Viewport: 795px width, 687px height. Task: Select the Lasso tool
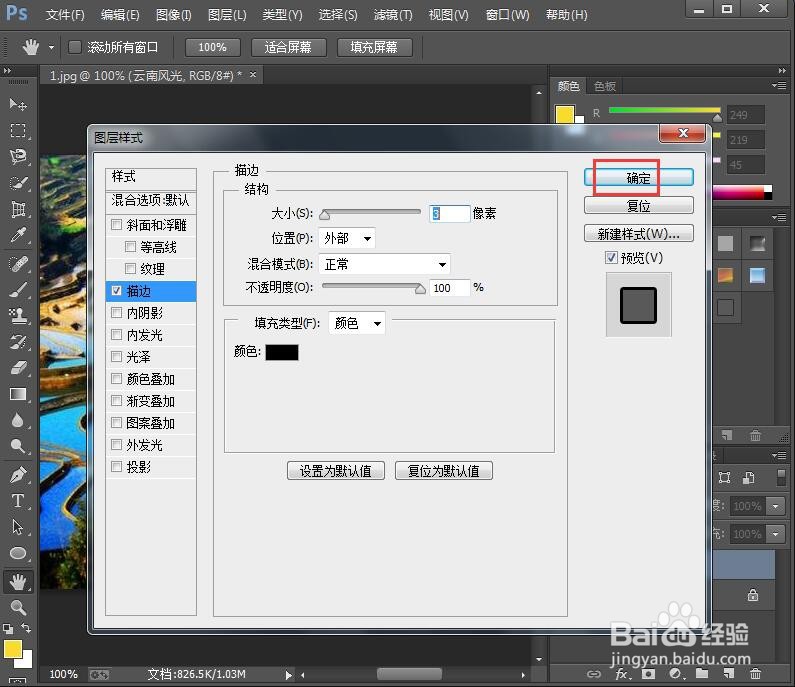[x=18, y=157]
